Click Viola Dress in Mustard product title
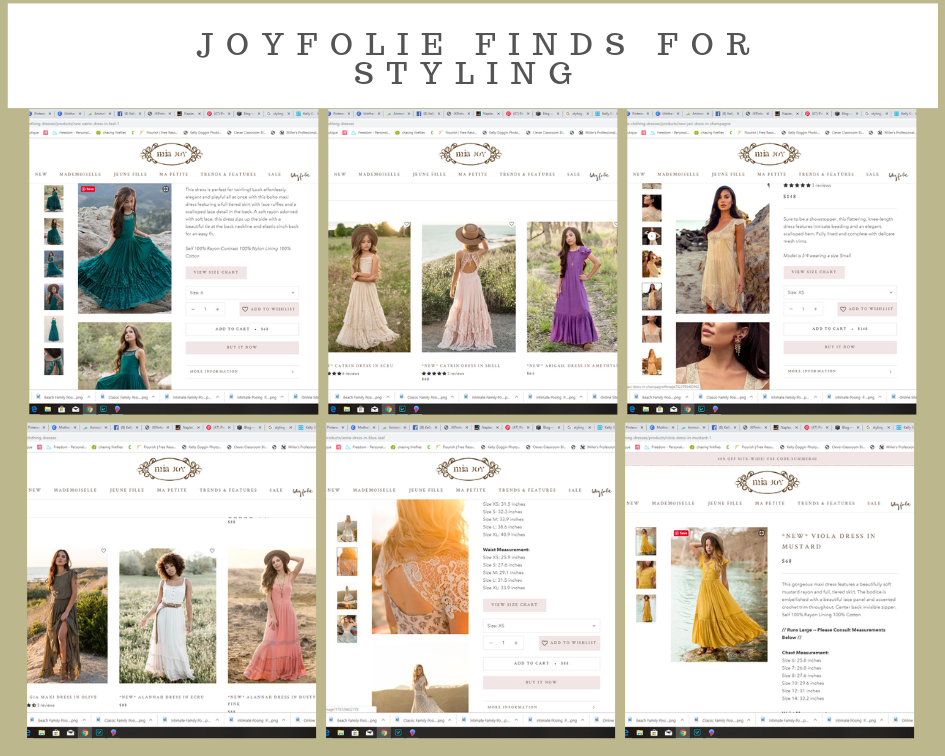Image resolution: width=945 pixels, height=756 pixels. point(829,541)
